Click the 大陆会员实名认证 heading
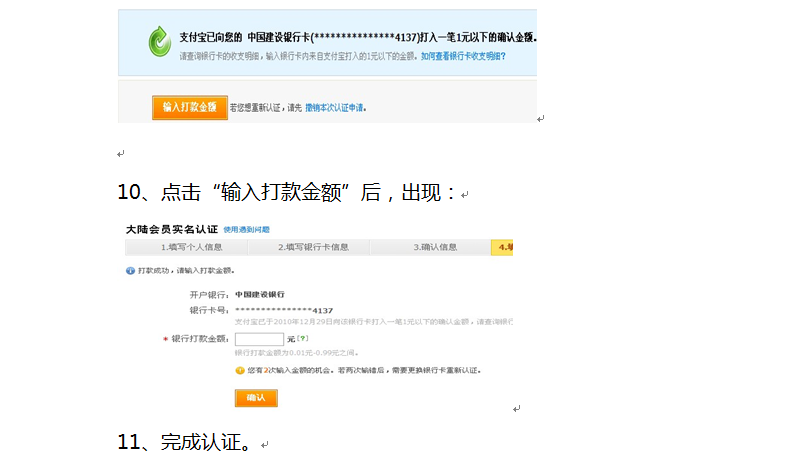The image size is (789, 458). click(x=171, y=230)
